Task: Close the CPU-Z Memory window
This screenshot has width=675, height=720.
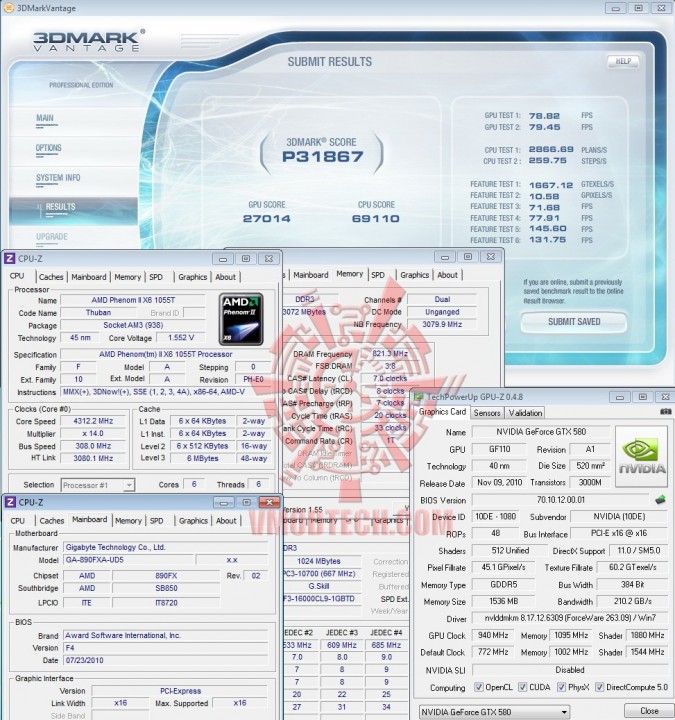Action: pos(490,257)
